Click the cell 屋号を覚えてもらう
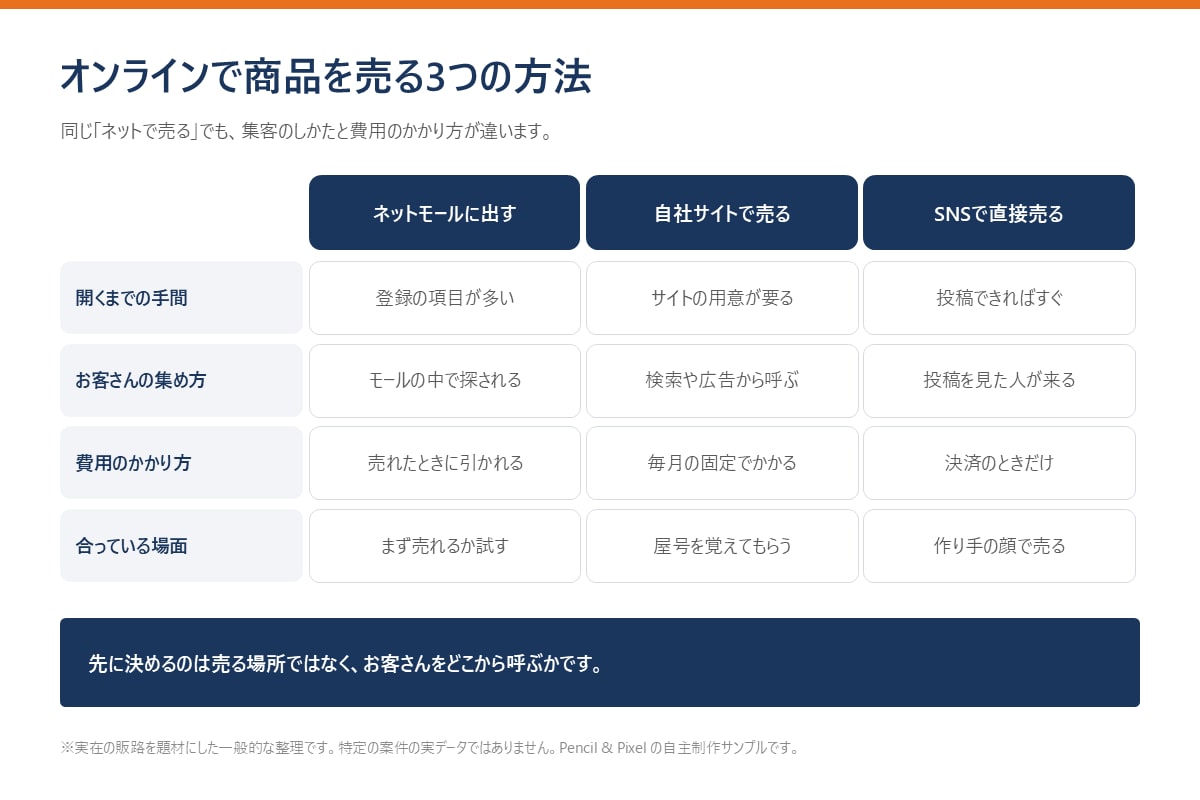Viewport: 1200px width, 800px height. pos(722,546)
